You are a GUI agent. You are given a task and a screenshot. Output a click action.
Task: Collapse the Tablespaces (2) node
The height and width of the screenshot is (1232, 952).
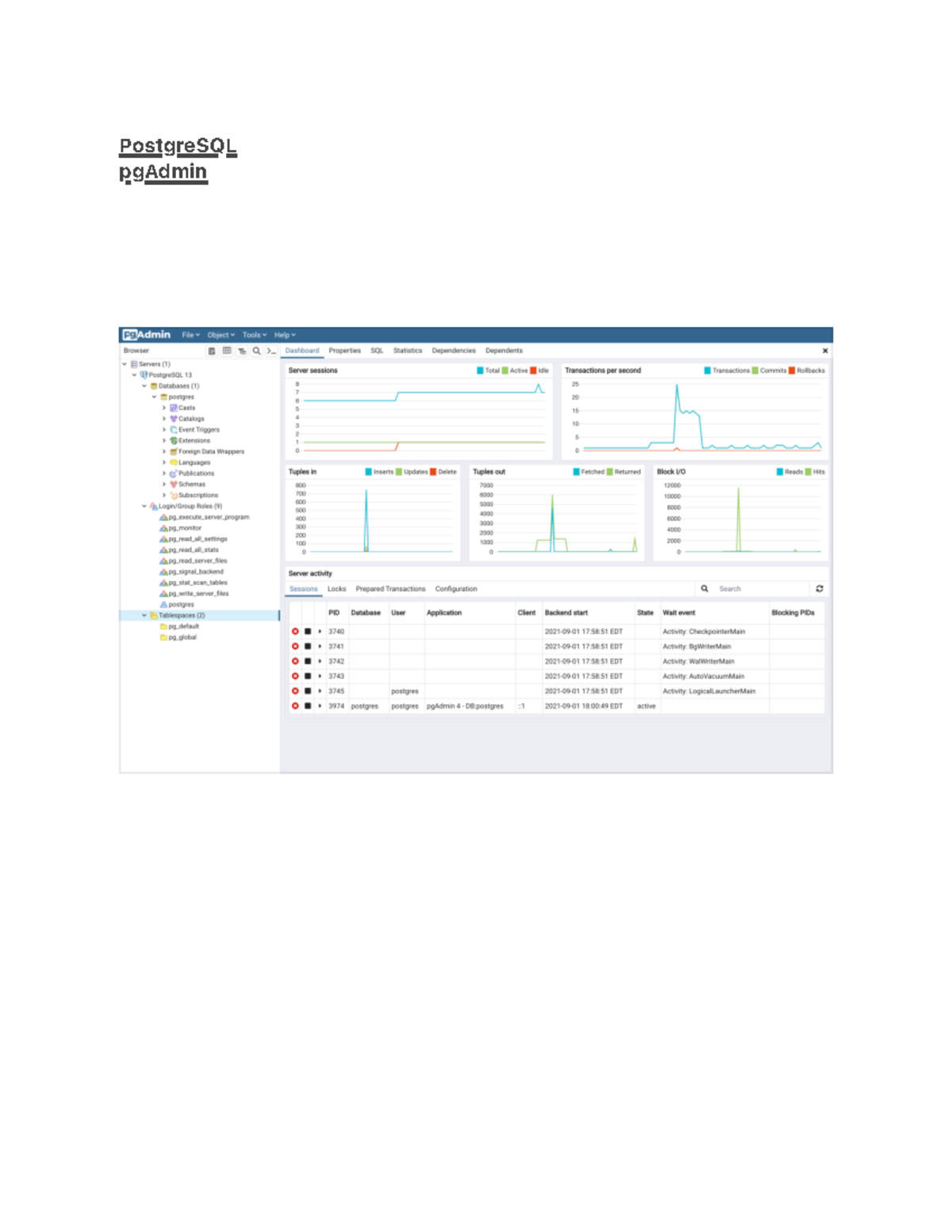point(144,616)
